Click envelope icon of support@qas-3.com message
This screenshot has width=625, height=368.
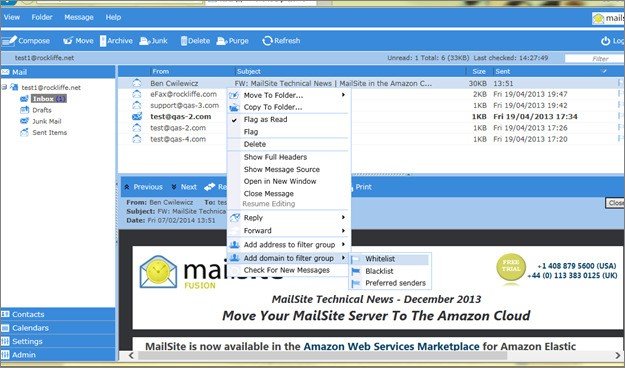click(137, 105)
